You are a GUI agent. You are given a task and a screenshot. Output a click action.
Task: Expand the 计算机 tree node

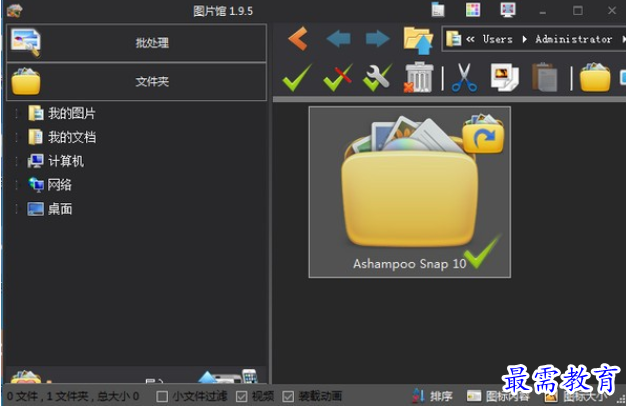click(16, 161)
